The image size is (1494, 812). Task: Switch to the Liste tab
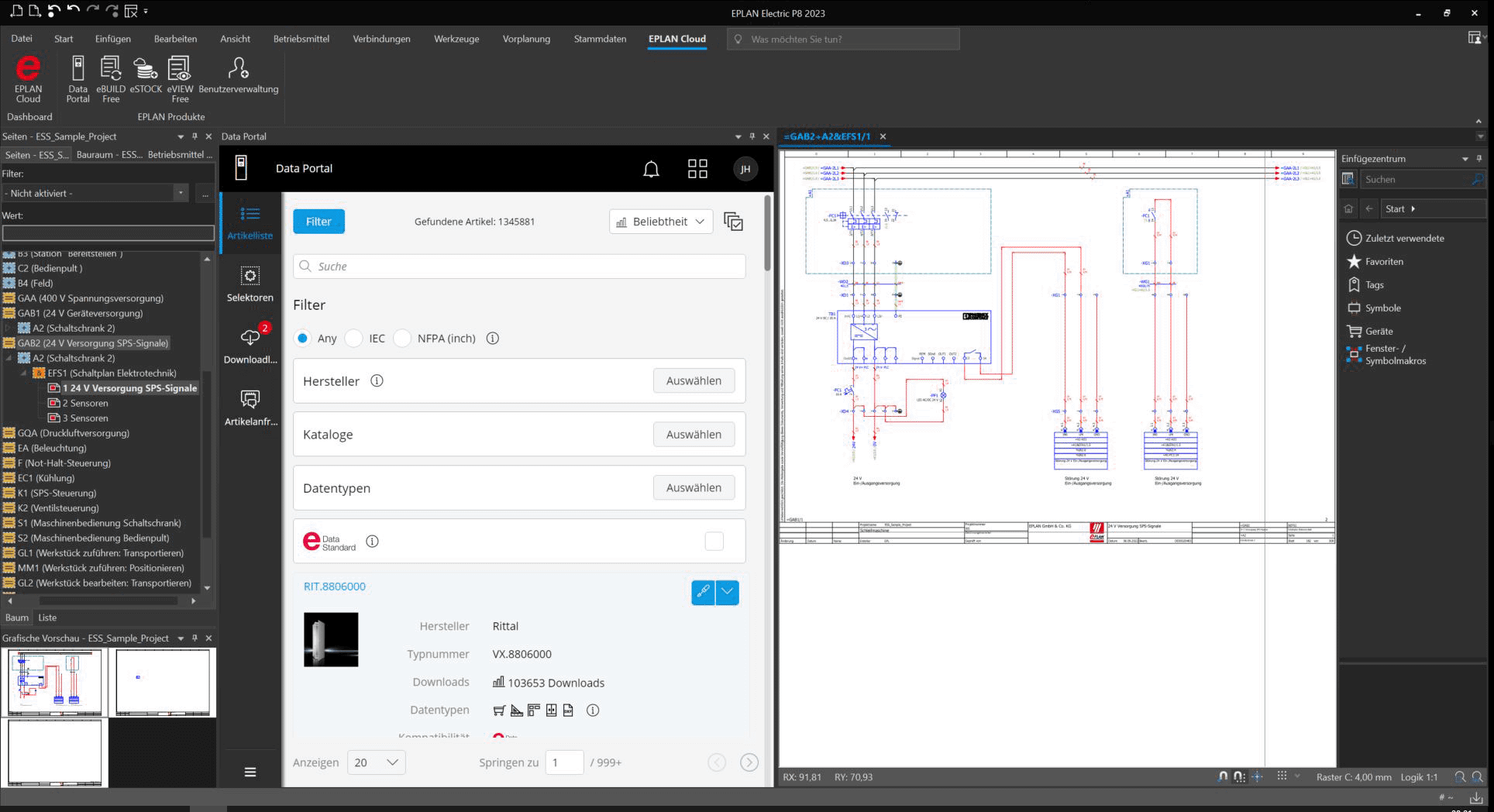(47, 618)
